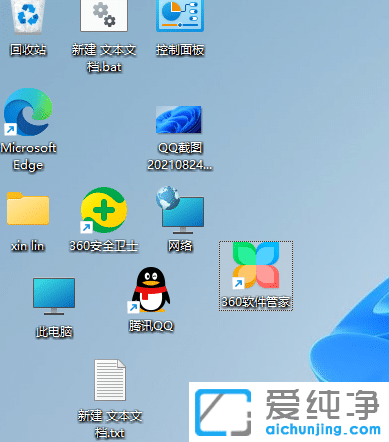Click the 360安全卫士 shortcut icon
The width and height of the screenshot is (389, 442).
[104, 210]
